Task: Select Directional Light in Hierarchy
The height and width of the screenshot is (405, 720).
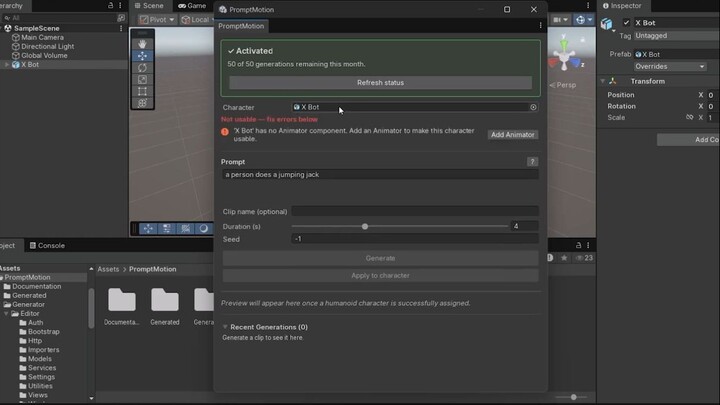Action: coord(47,46)
